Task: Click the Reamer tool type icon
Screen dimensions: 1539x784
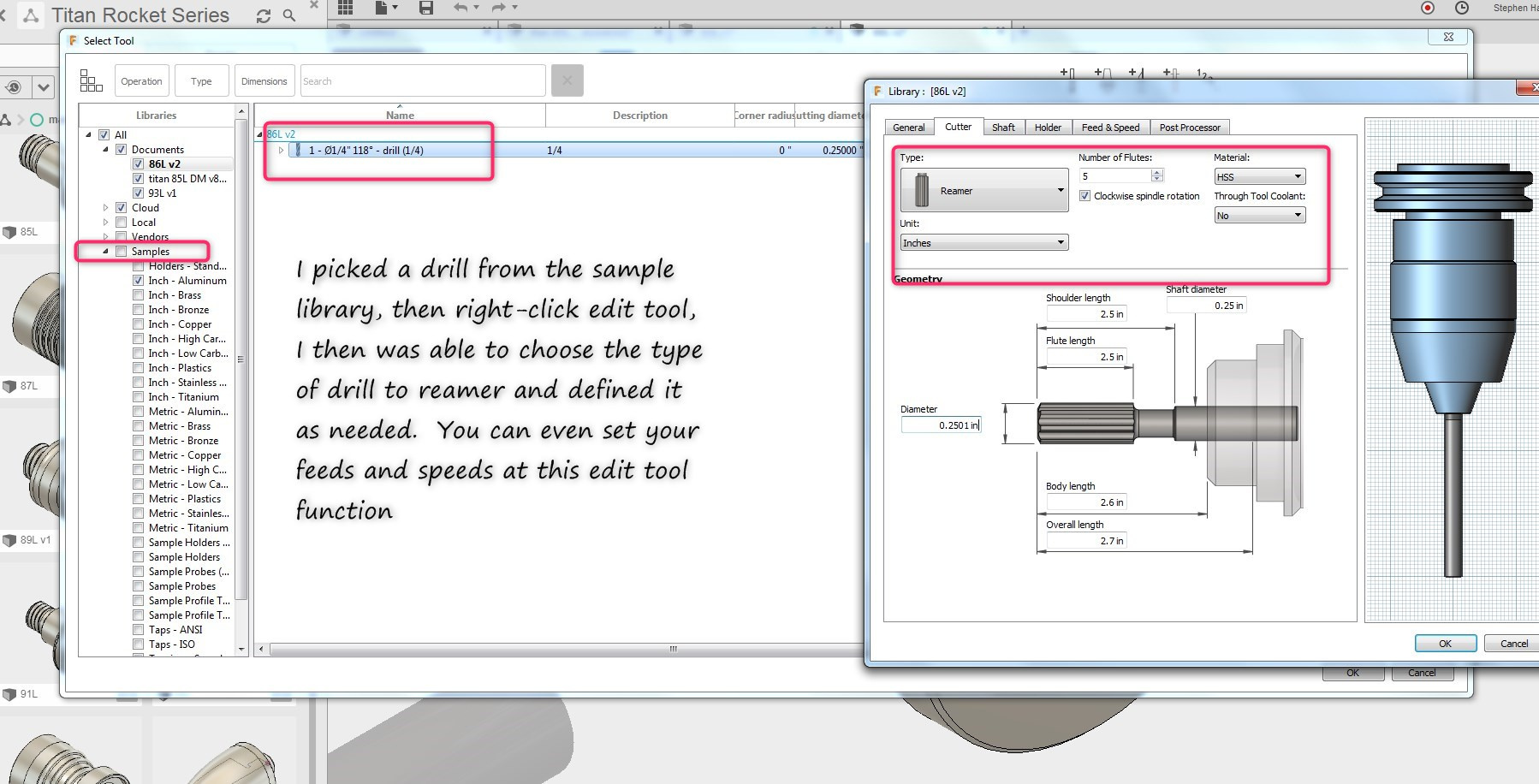Action: [922, 190]
